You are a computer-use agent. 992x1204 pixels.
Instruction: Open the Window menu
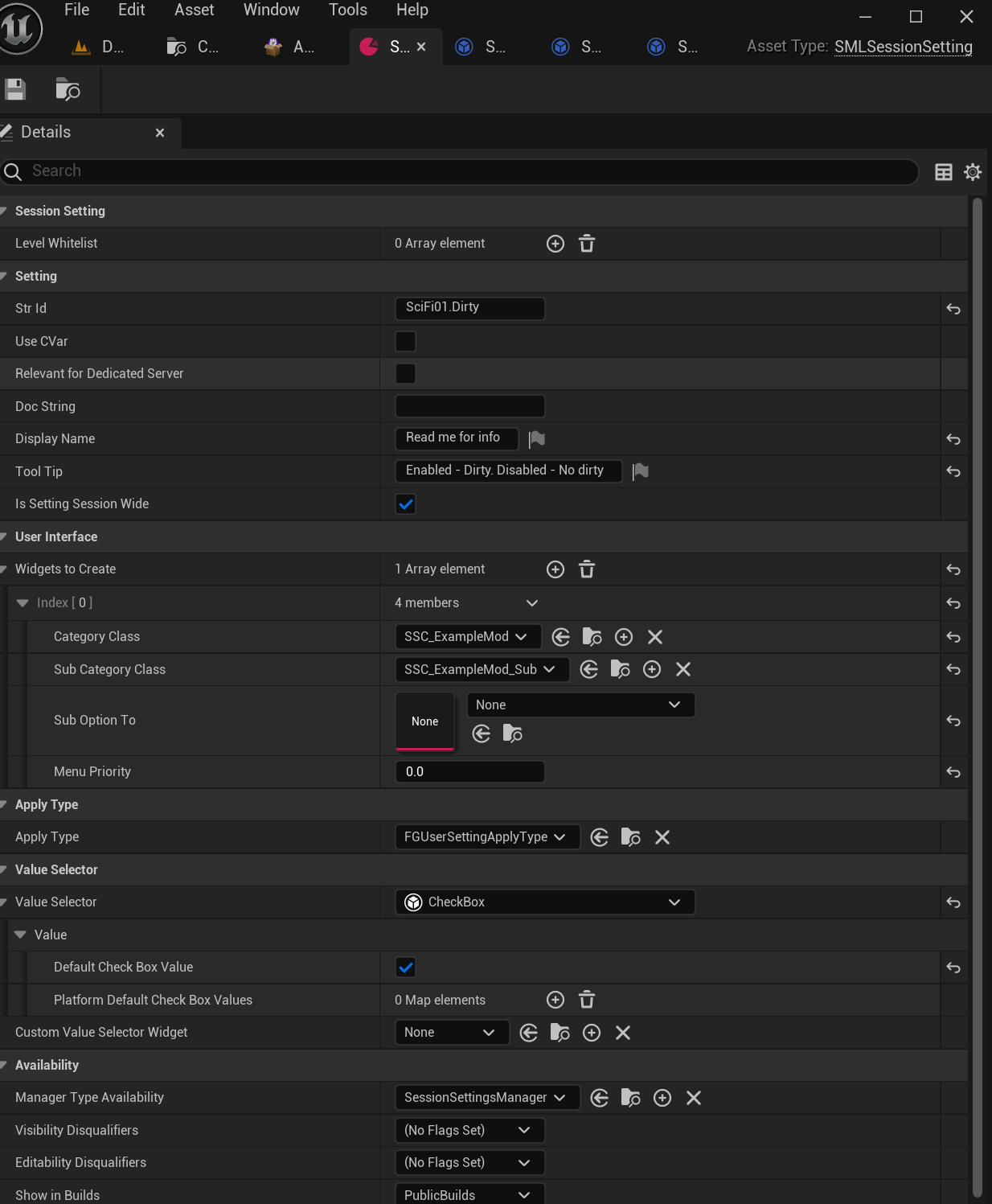(272, 10)
